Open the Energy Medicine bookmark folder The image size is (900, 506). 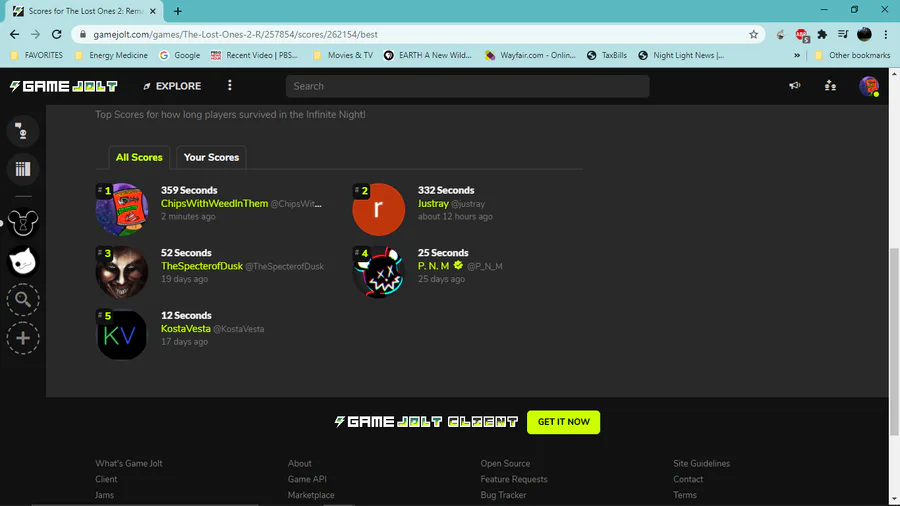click(x=111, y=55)
